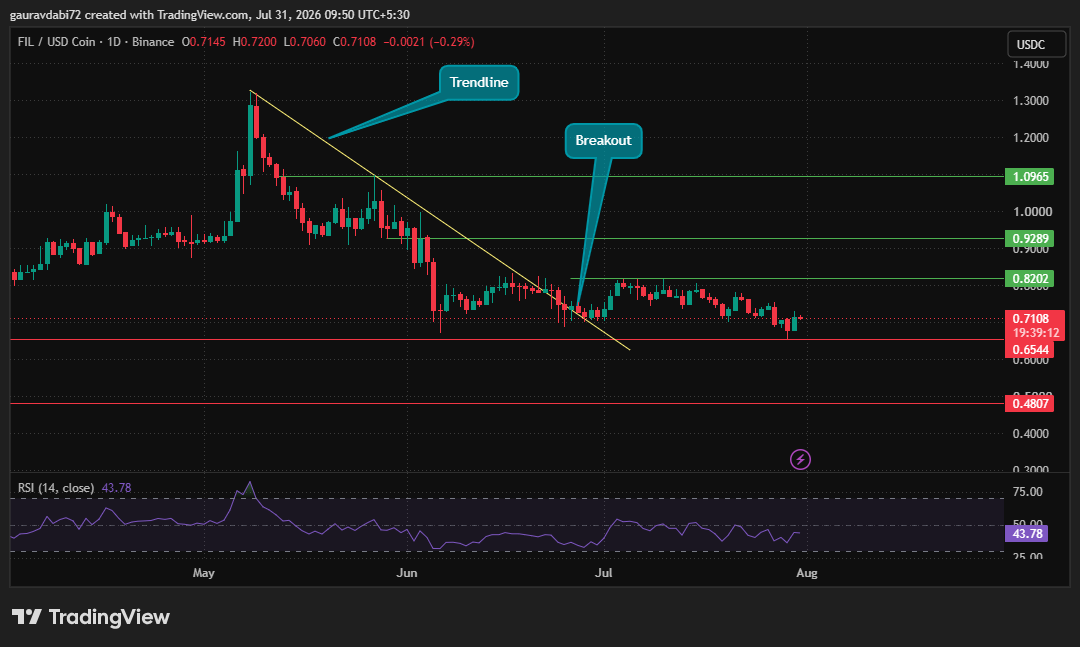Select the Breakout callout label
Image resolution: width=1080 pixels, height=647 pixels.
point(603,141)
